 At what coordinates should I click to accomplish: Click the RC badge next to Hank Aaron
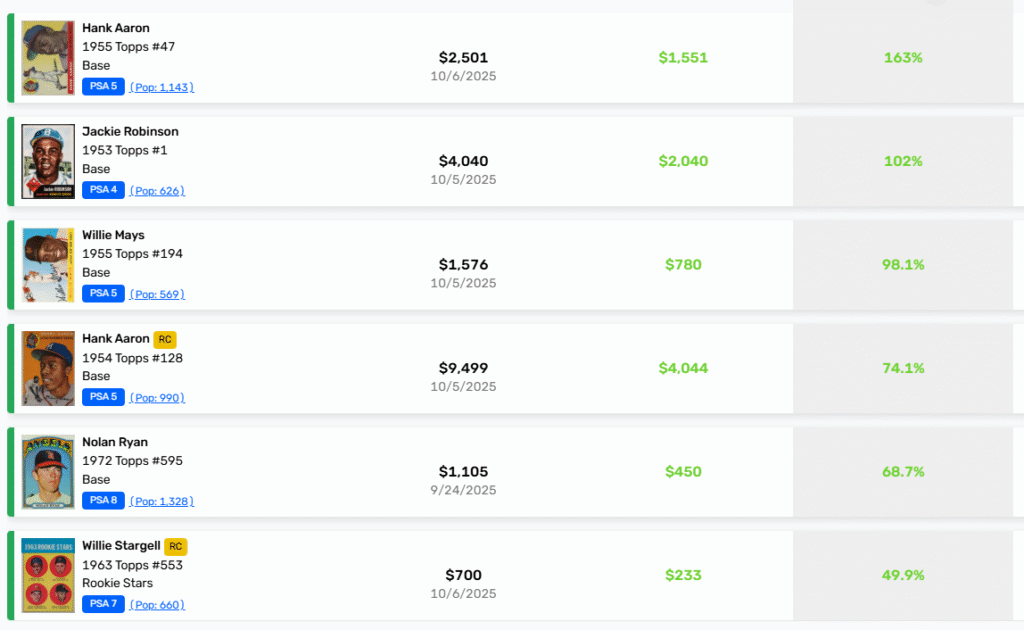pos(165,339)
